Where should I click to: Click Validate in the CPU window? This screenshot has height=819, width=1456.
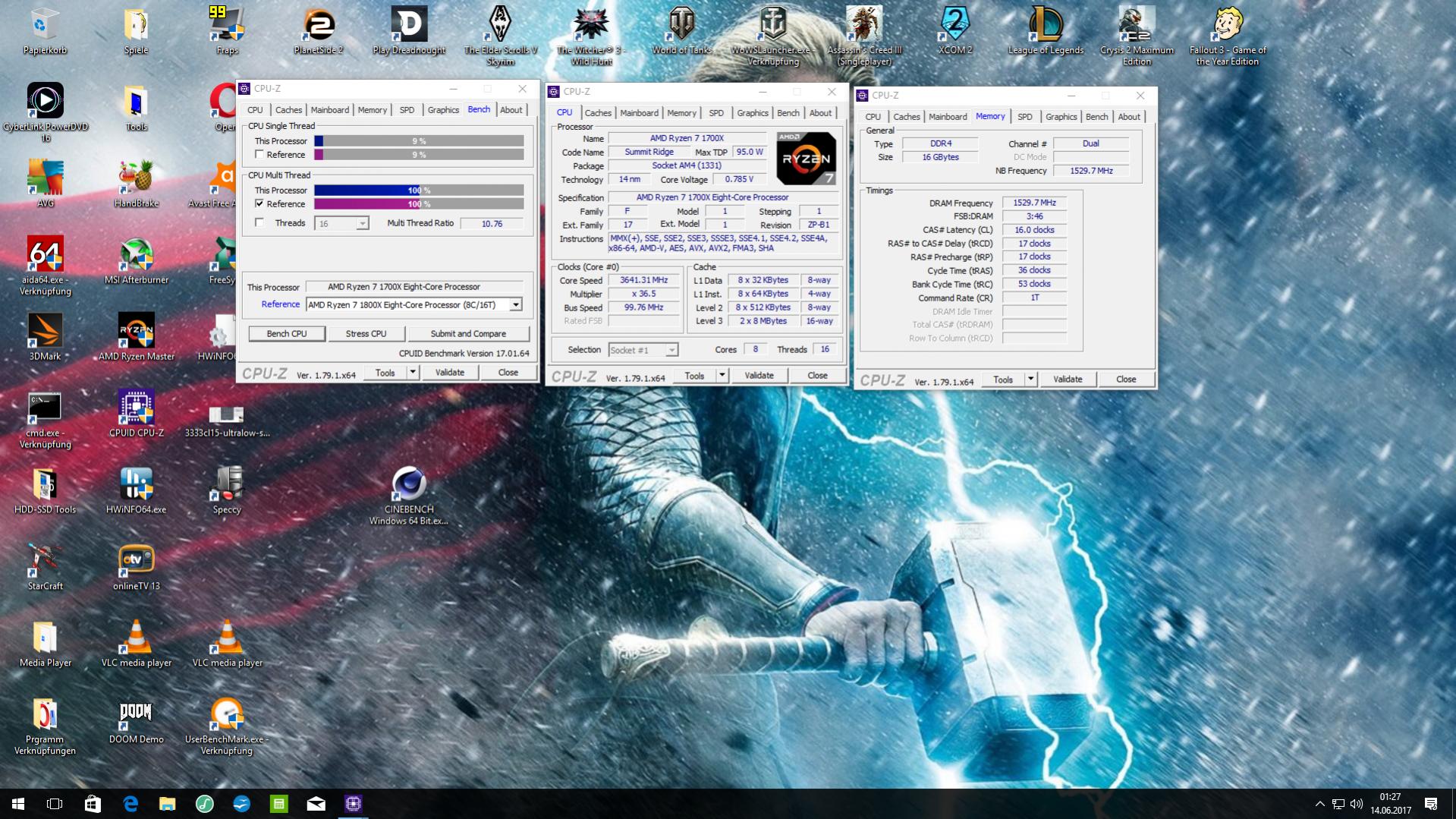coord(759,375)
